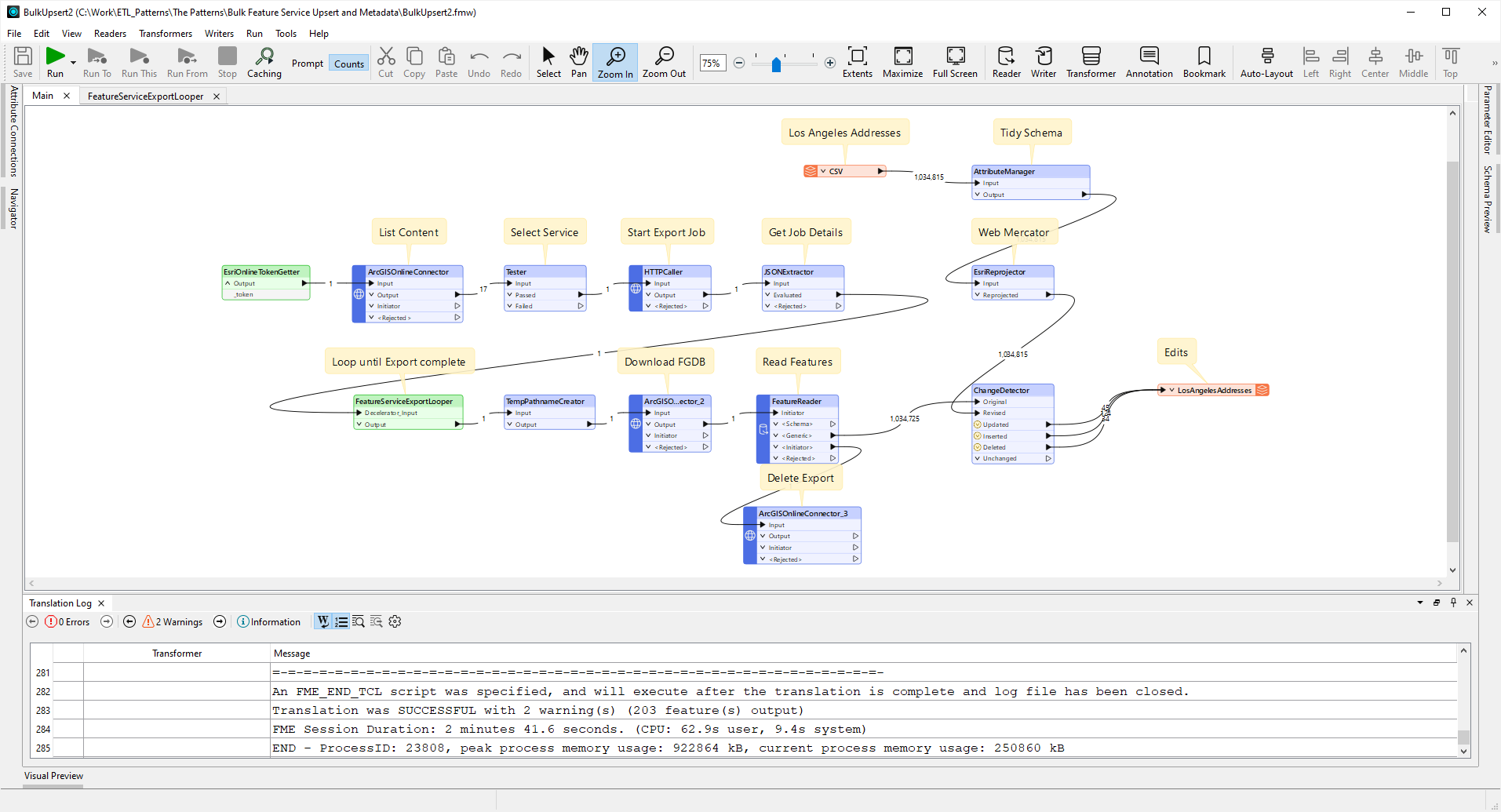The width and height of the screenshot is (1501, 812).
Task: Switch to the FeatureServiceExportLooper tab
Action: click(x=144, y=96)
